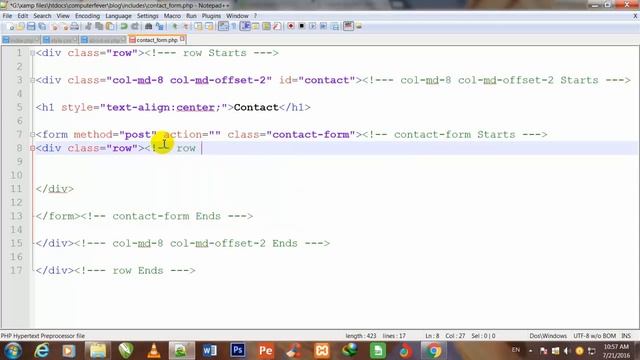Create a new file using the toolbar New icon
640x360 pixels.
click(11, 27)
